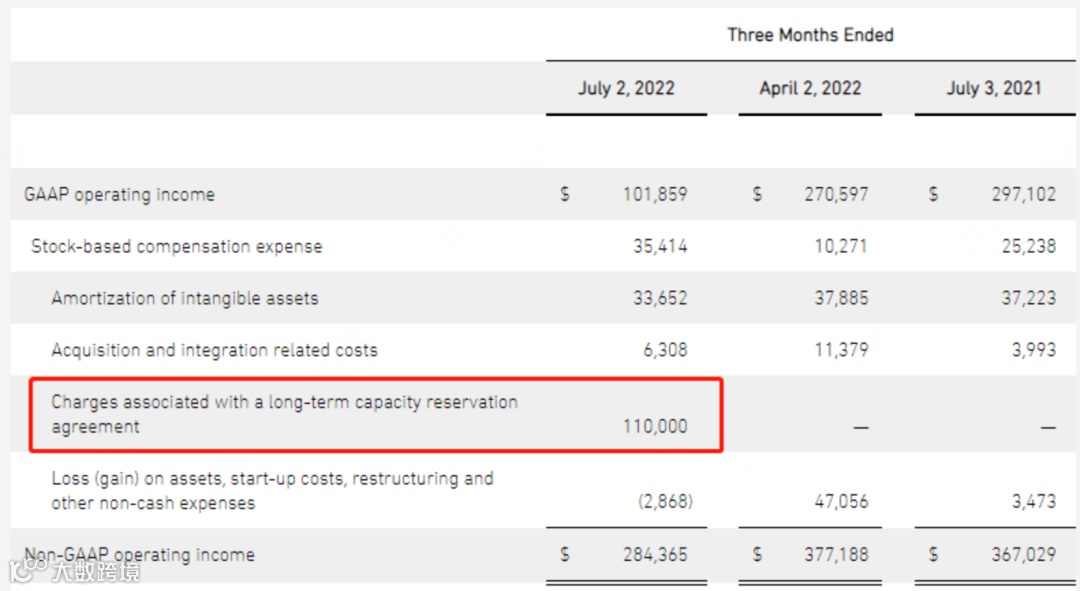Click the watermark logo icon at bottom left
1080x591 pixels.
(29, 570)
